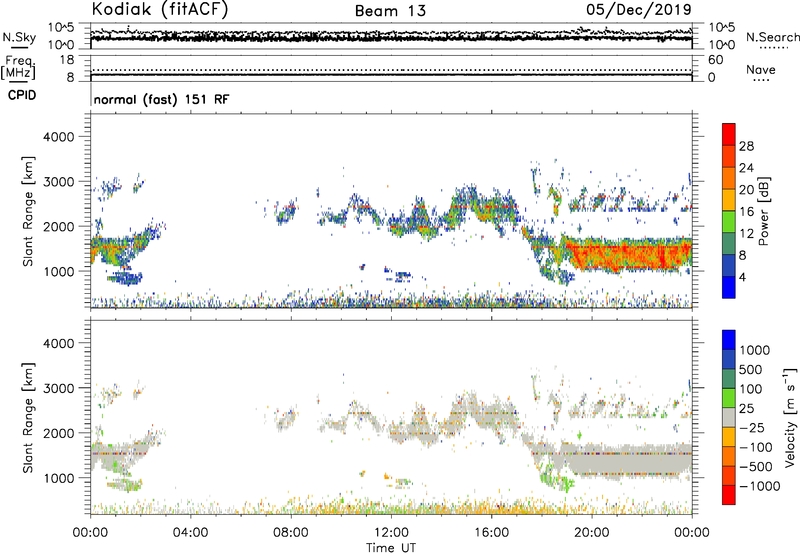The width and height of the screenshot is (800, 554).
Task: Click the red -1000 velocity swatch
Action: tap(729, 495)
